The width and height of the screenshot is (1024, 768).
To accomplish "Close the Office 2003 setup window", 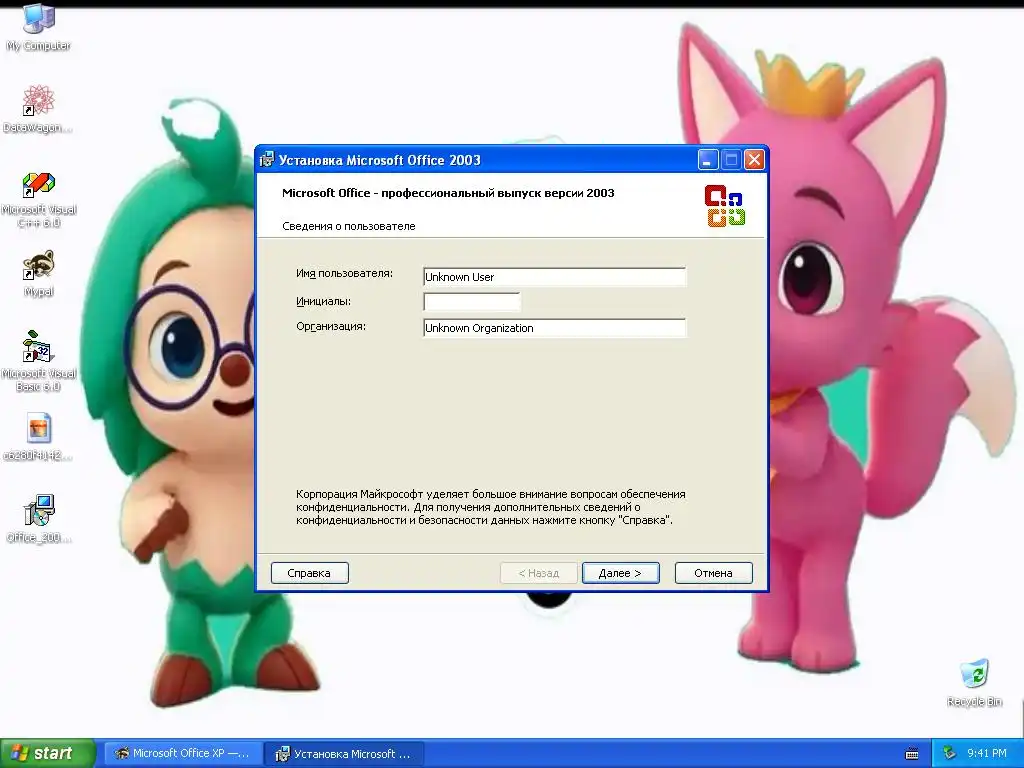I will coord(754,159).
